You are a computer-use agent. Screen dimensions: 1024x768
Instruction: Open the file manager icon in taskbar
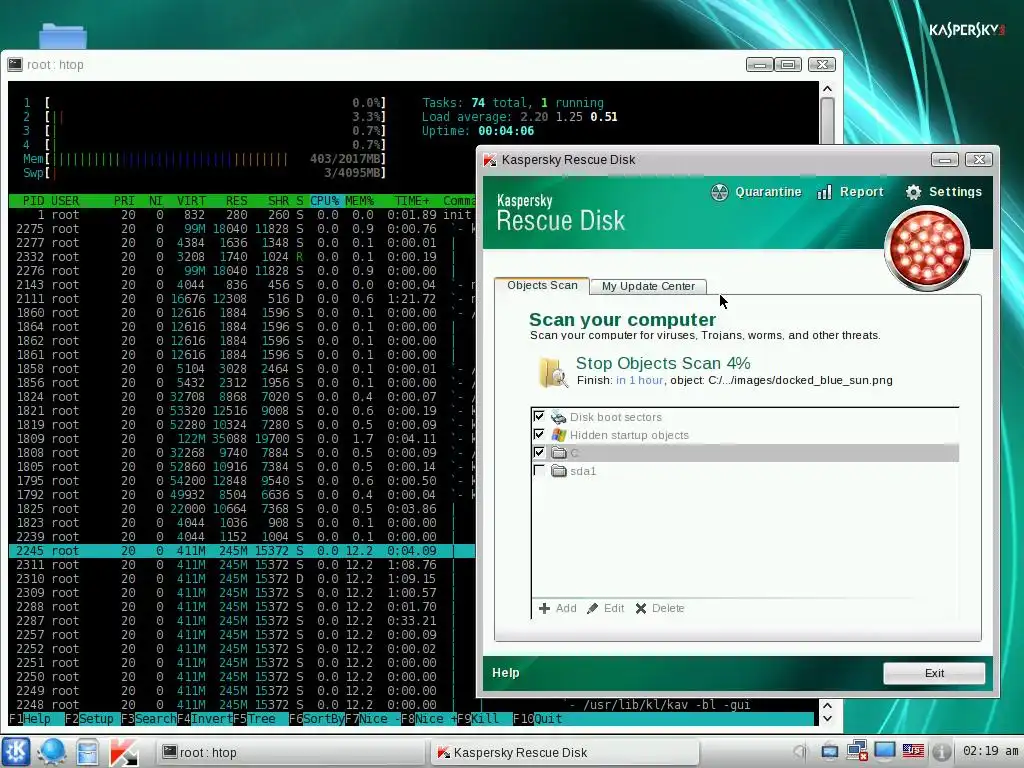tap(87, 752)
